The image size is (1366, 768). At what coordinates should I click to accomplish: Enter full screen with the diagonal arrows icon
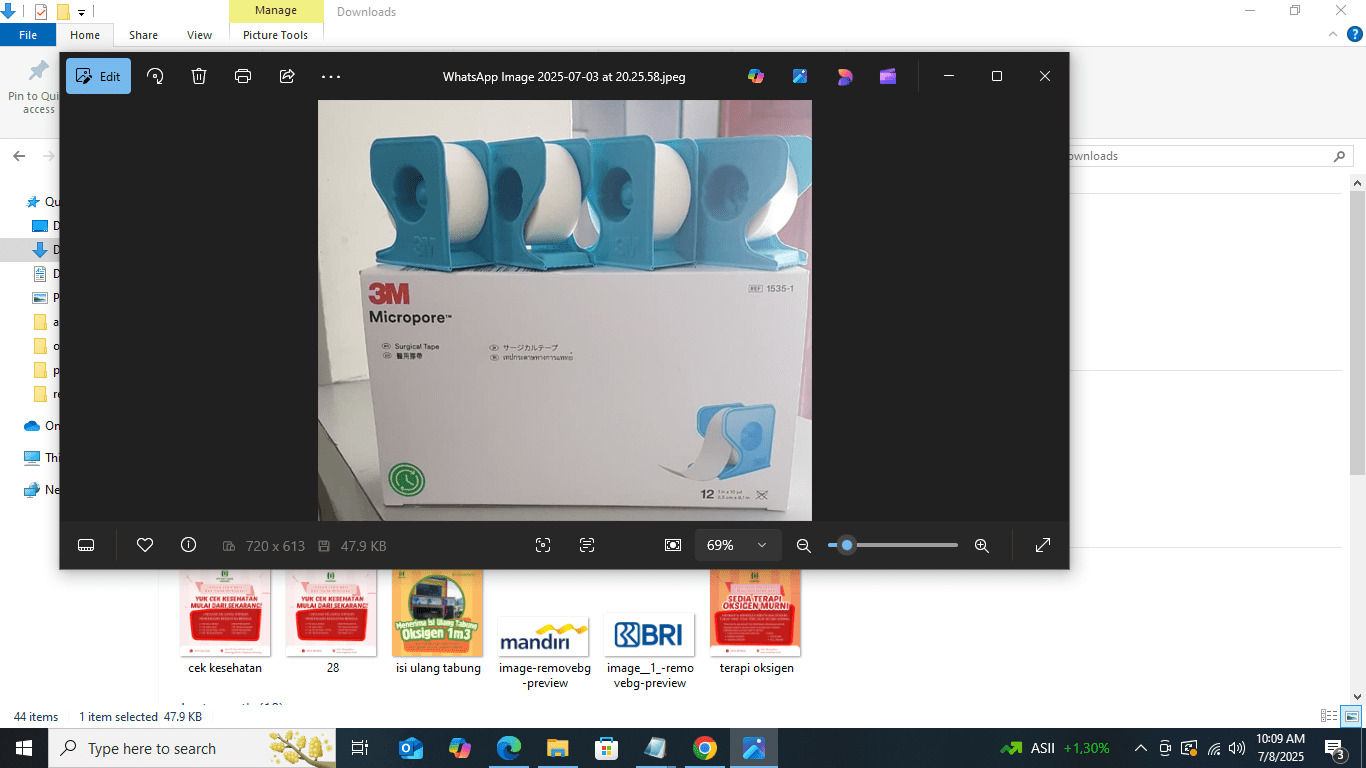point(1042,545)
